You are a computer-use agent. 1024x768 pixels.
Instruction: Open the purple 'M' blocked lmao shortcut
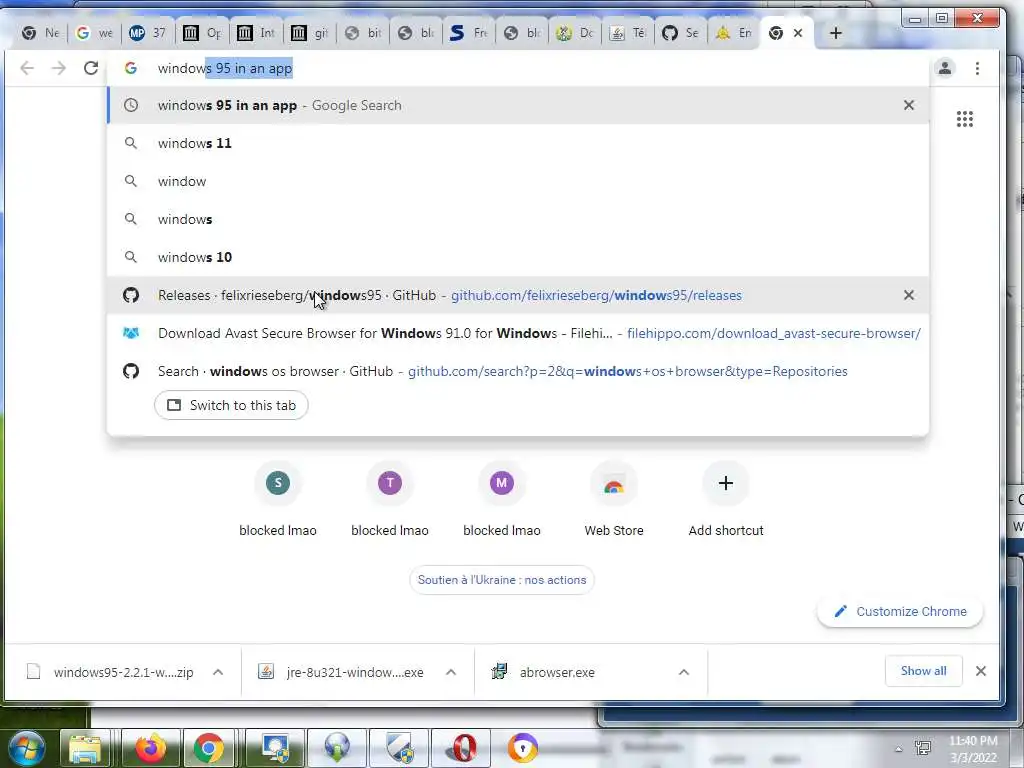pos(502,483)
